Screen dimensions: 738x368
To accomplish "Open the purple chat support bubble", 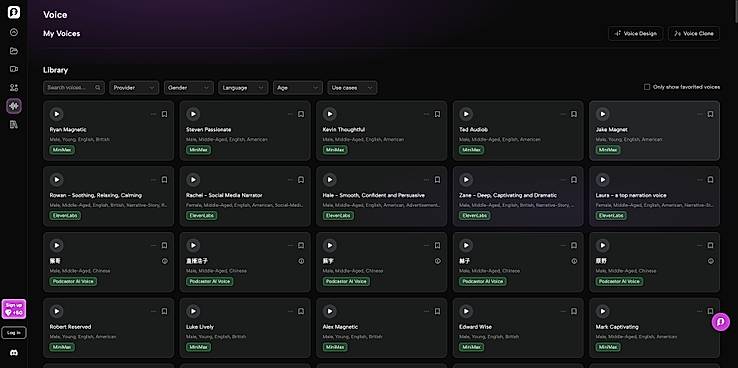I will [720, 322].
